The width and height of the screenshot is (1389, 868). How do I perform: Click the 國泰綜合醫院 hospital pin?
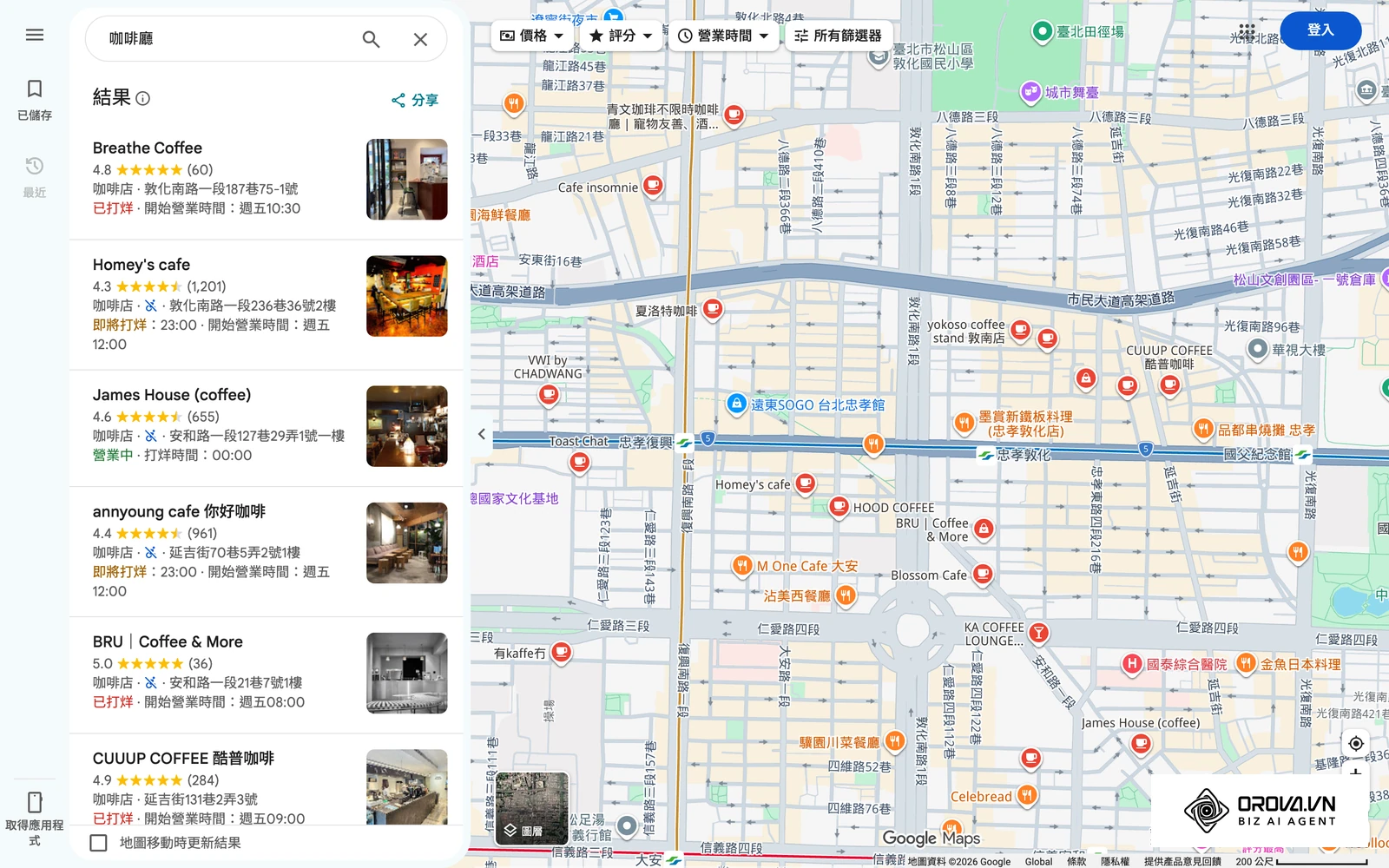click(x=1132, y=664)
